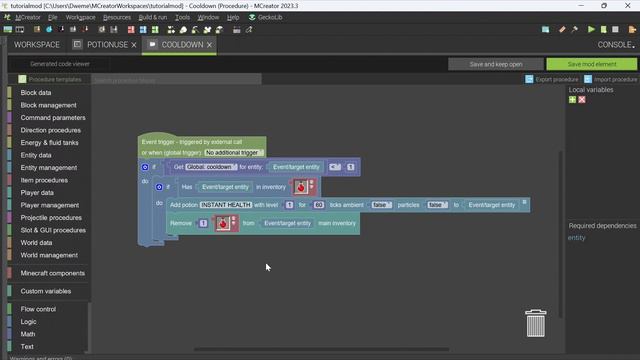The height and width of the screenshot is (360, 640).
Task: Switch to the CONSOLE tab
Action: click(616, 45)
